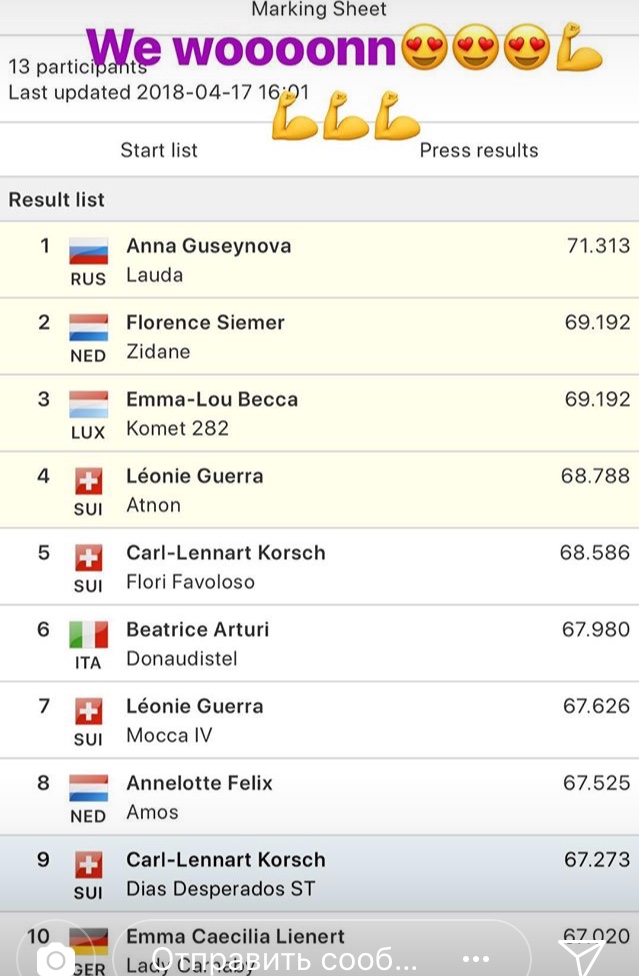Select Léonie Guerra's Mocca IV entry
The height and width of the screenshot is (976, 639).
320,720
